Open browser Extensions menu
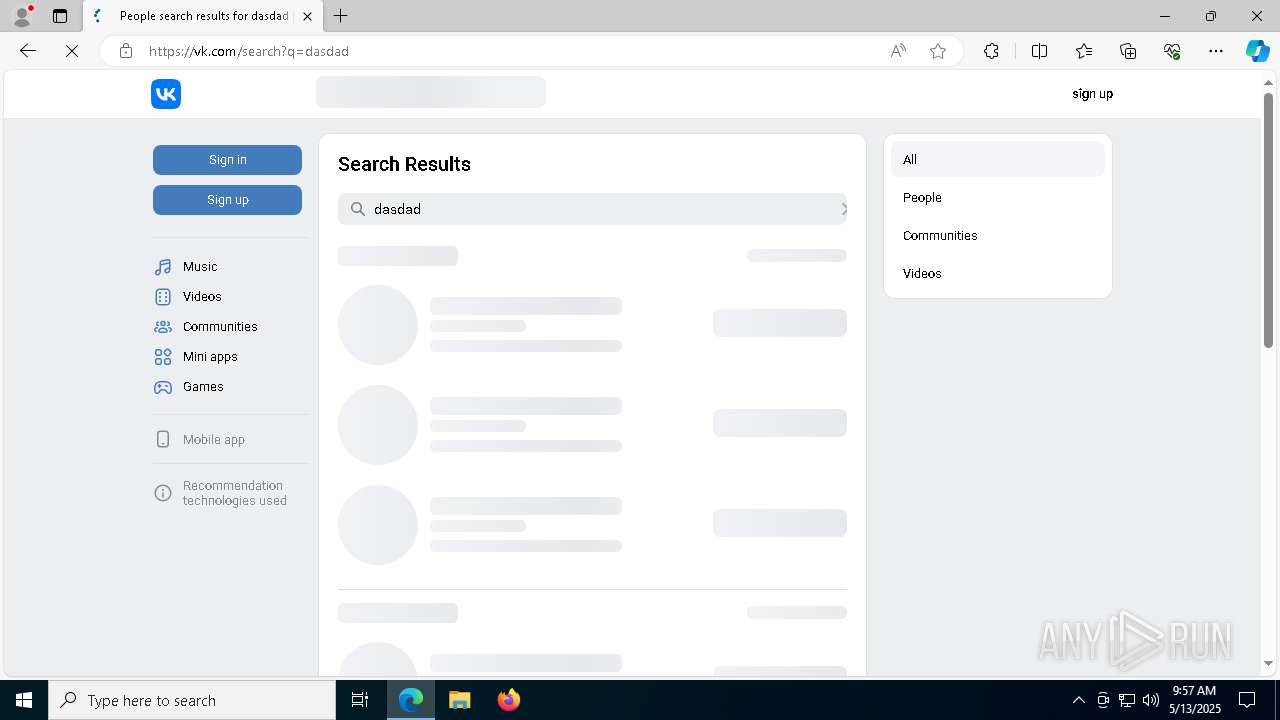The height and width of the screenshot is (720, 1280). (991, 51)
